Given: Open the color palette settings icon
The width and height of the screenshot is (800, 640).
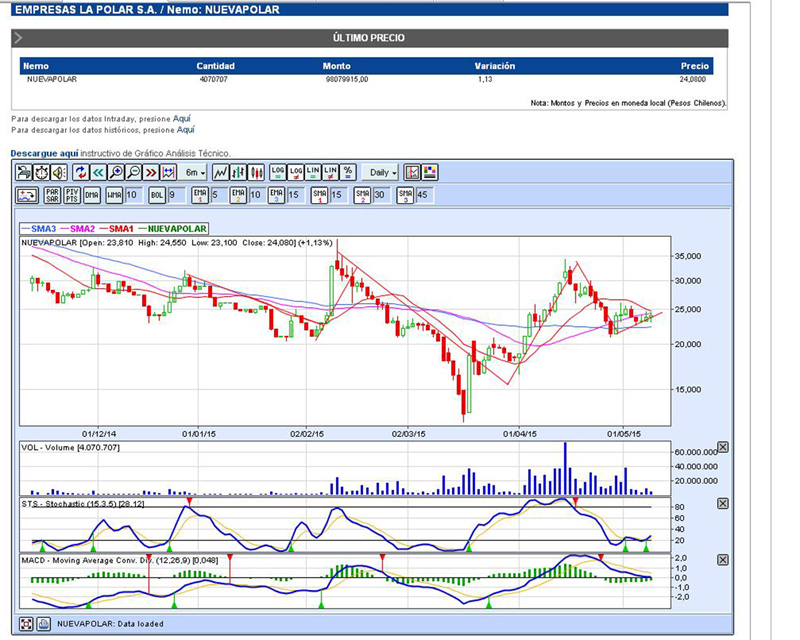Looking at the screenshot, I should coord(430,173).
